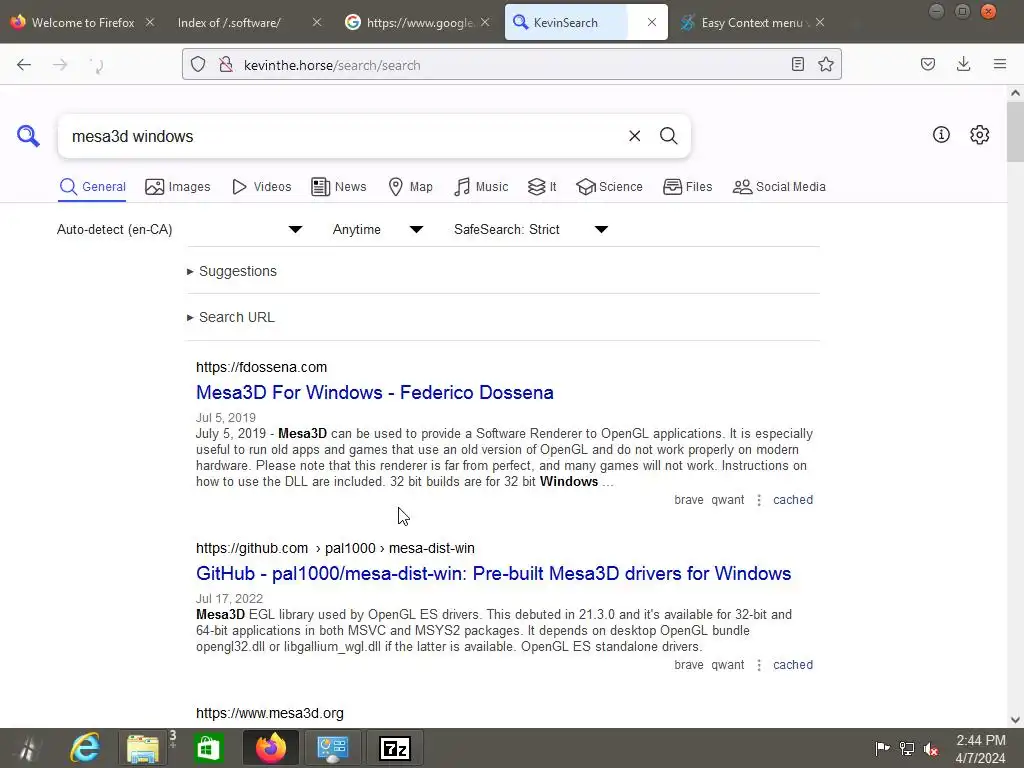The image size is (1024, 768).
Task: Switch to the It category
Action: 542,187
